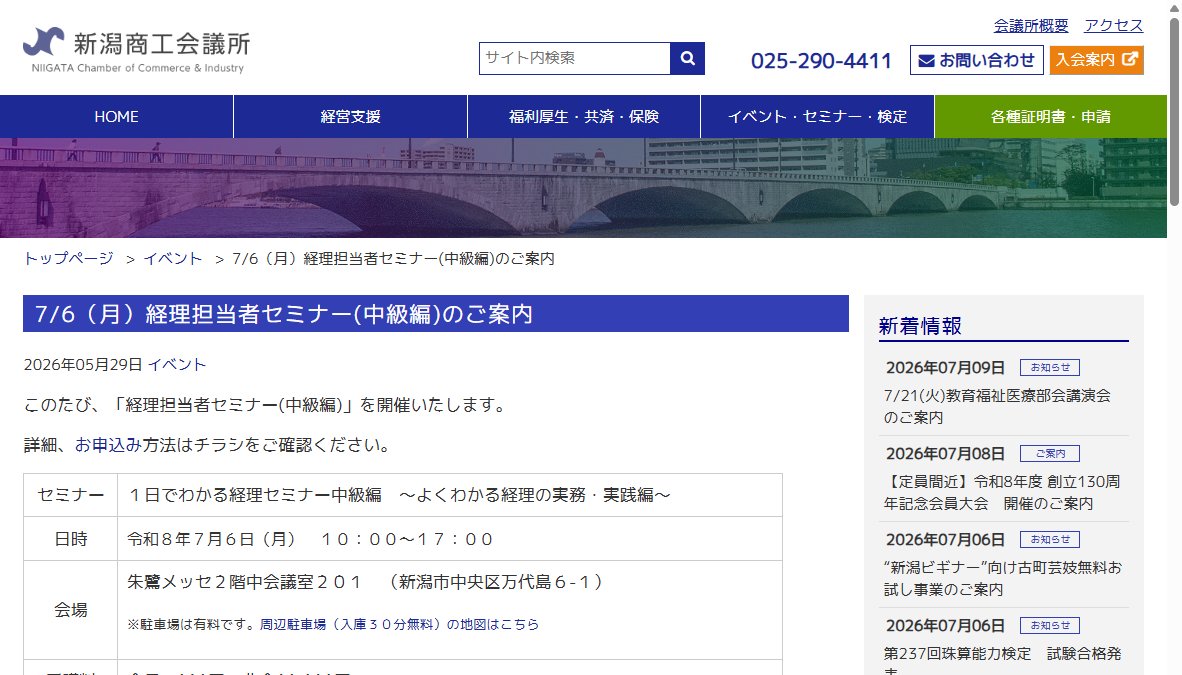Open the 古町芸妓無料お試し事業 news item

[1003, 578]
